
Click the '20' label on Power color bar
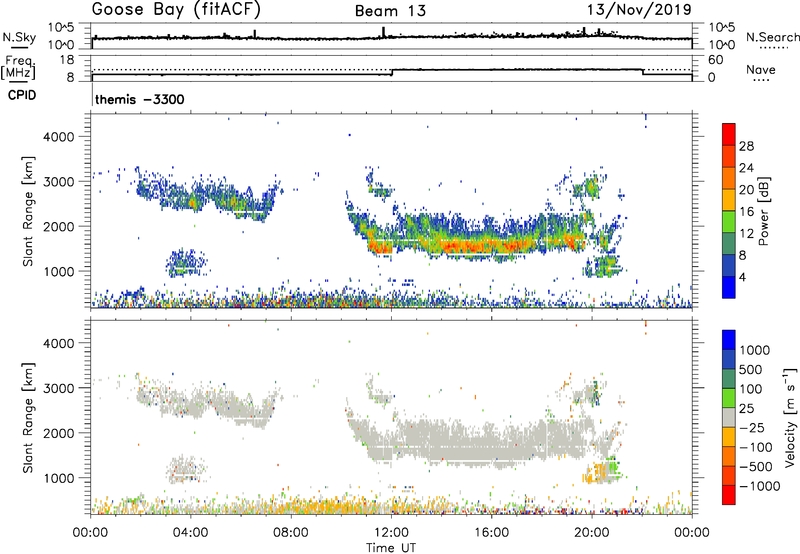point(746,190)
